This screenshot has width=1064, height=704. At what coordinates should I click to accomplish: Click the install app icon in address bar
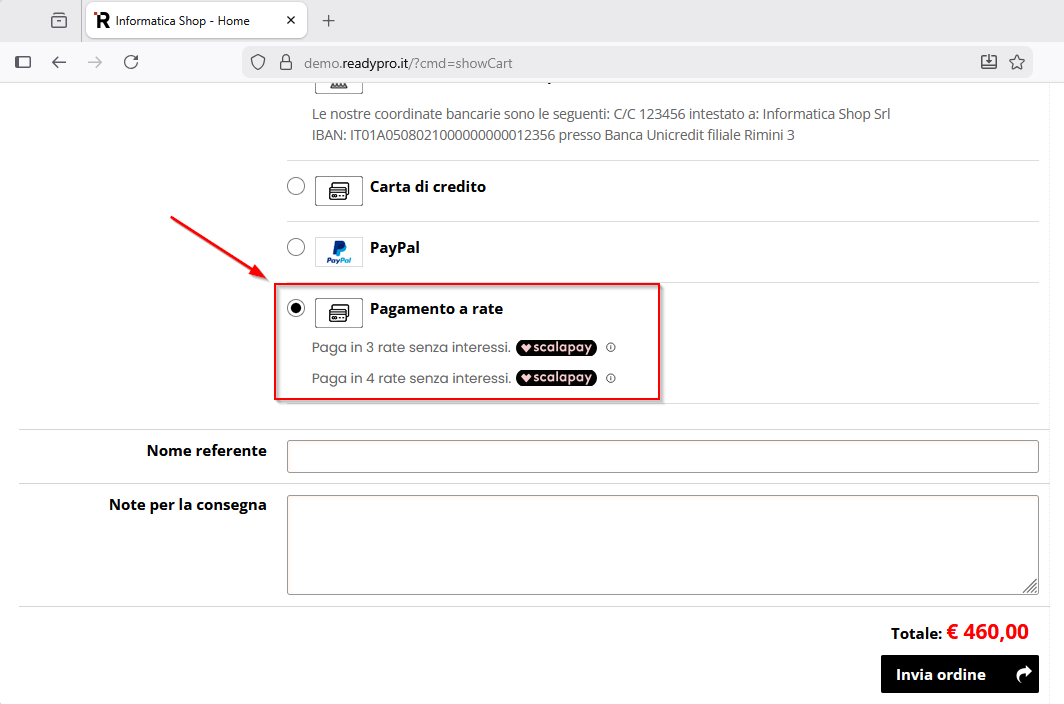[x=988, y=62]
